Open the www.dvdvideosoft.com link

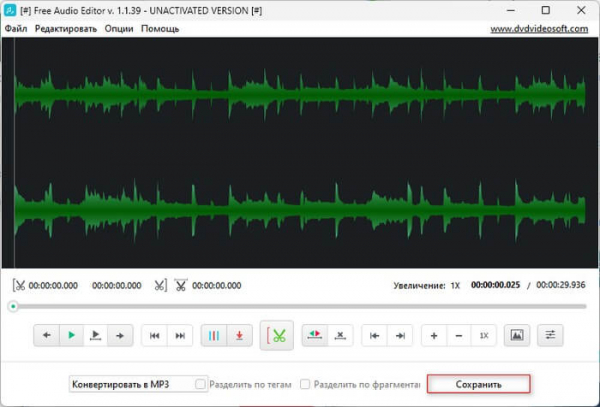pos(539,29)
